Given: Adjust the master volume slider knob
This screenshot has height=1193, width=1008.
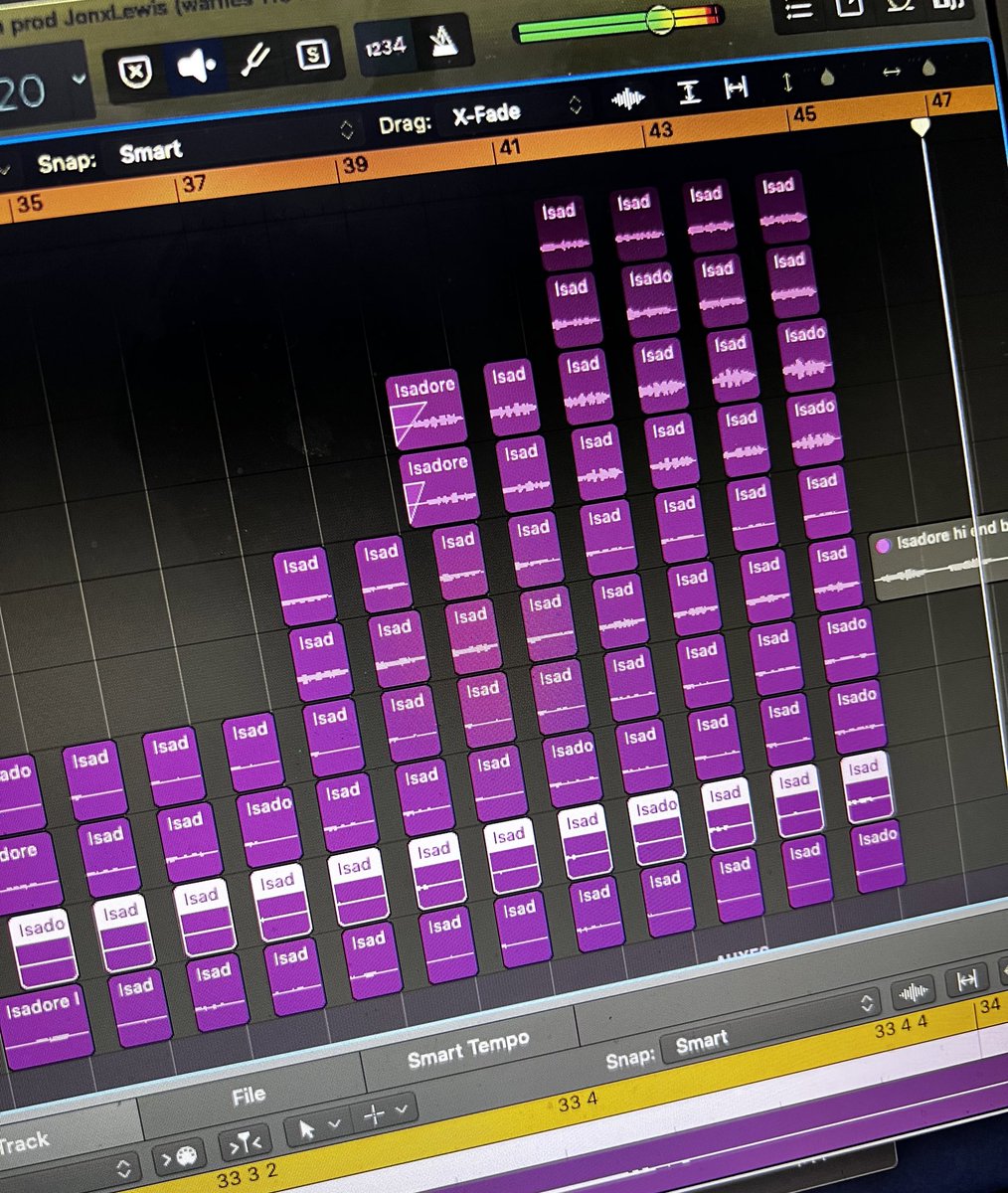Looking at the screenshot, I should coord(659,20).
